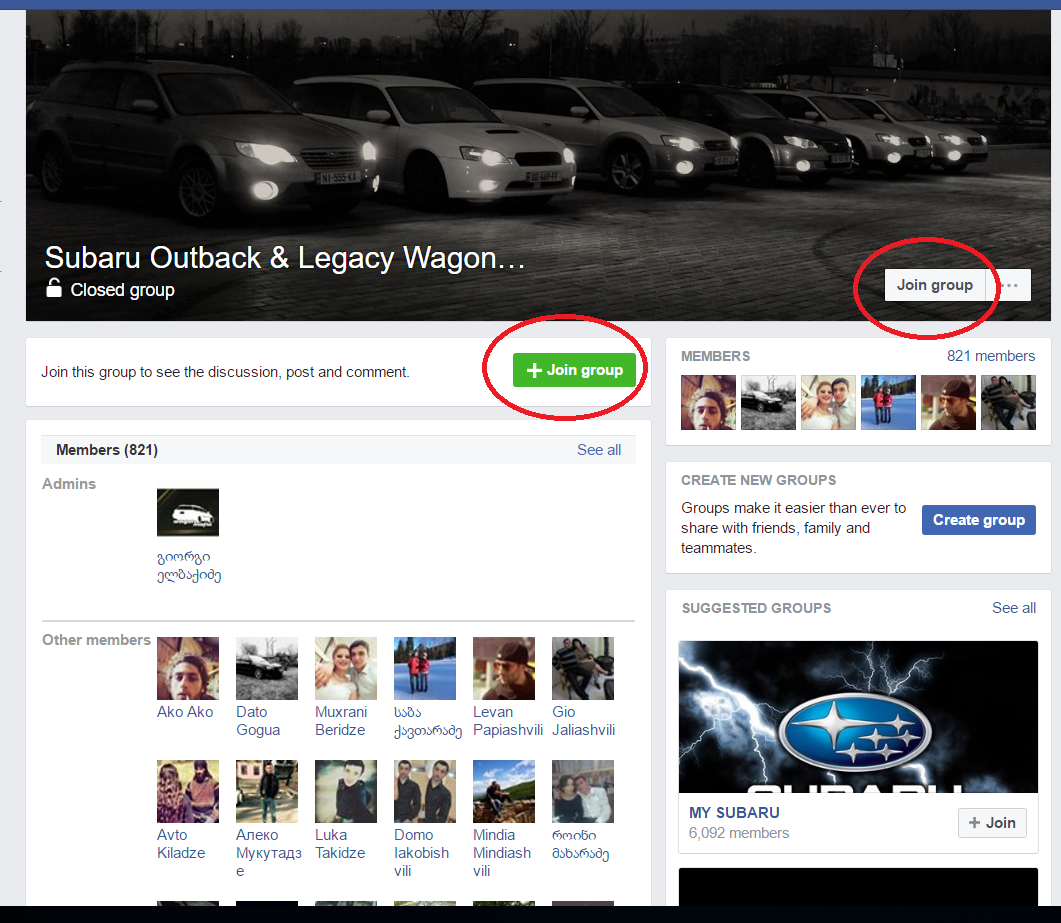Screen dimensions: 1061x923
Task: Click See all in Suggested Groups
Action: pos(1014,608)
